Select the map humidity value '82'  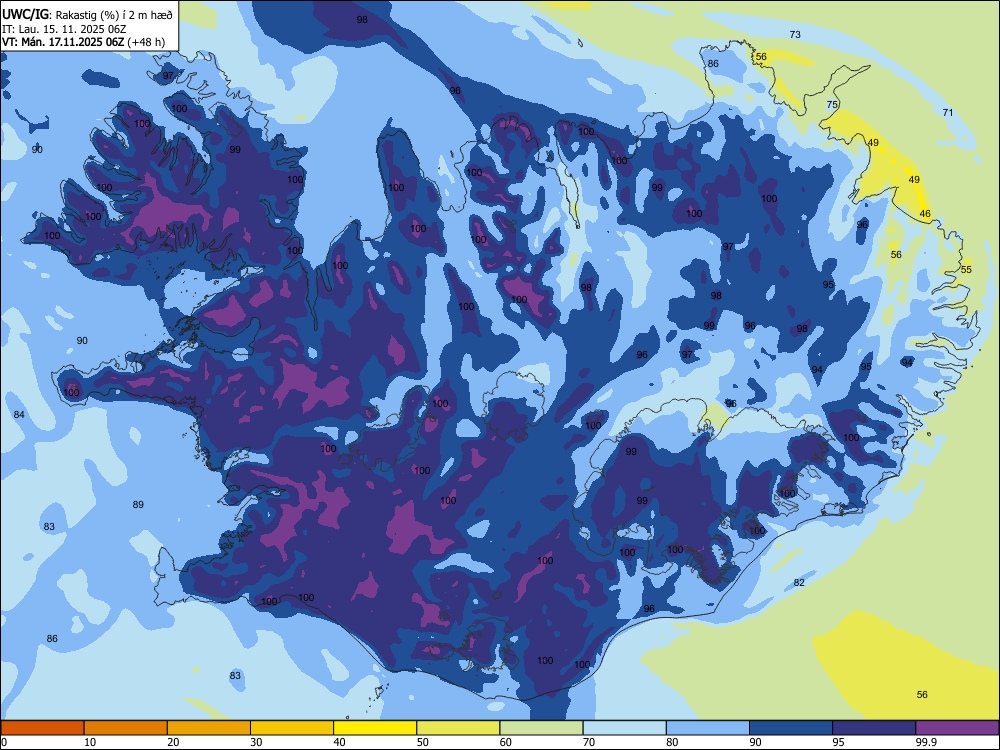(799, 582)
